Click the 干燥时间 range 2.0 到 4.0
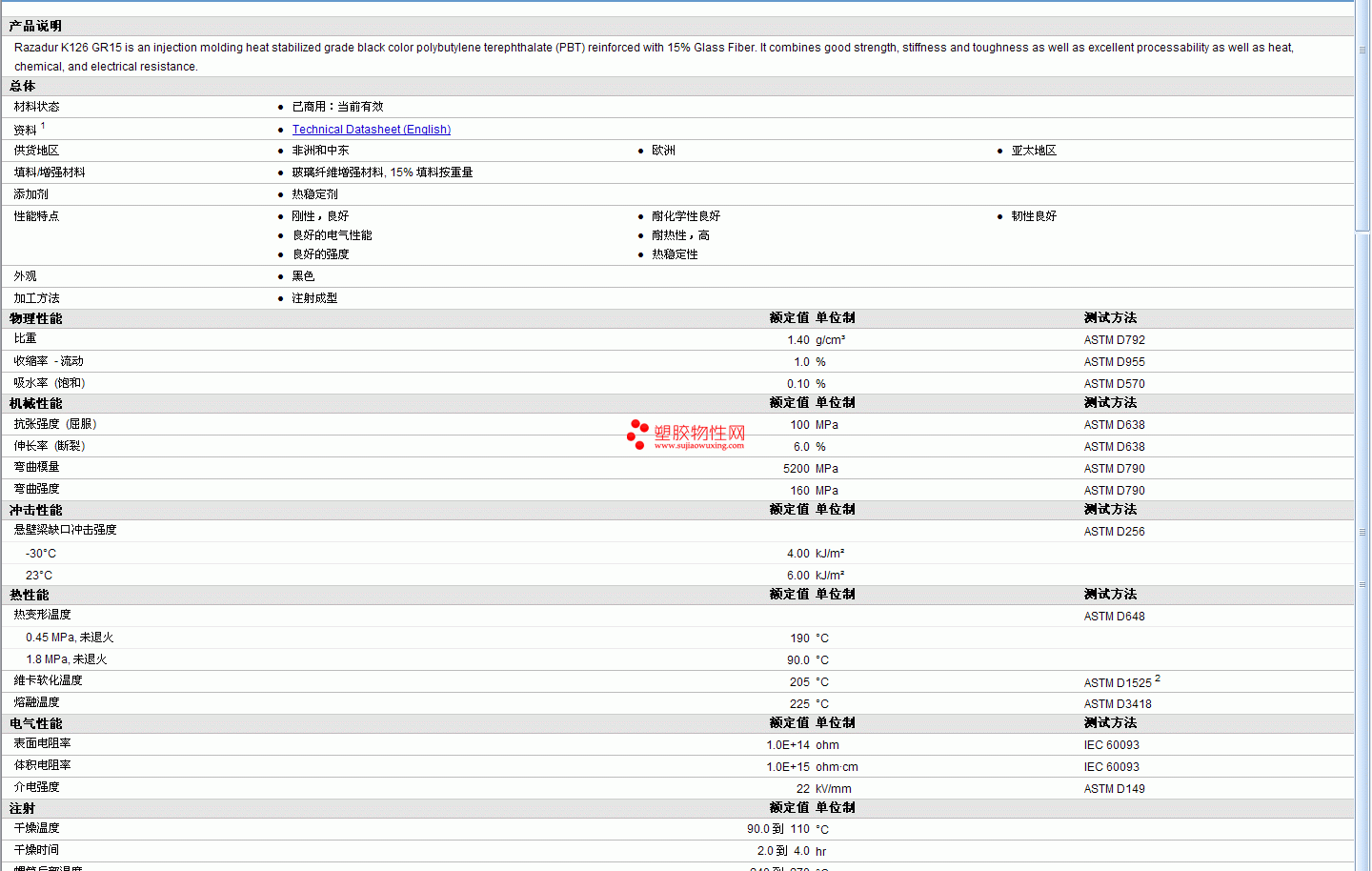 pos(784,851)
